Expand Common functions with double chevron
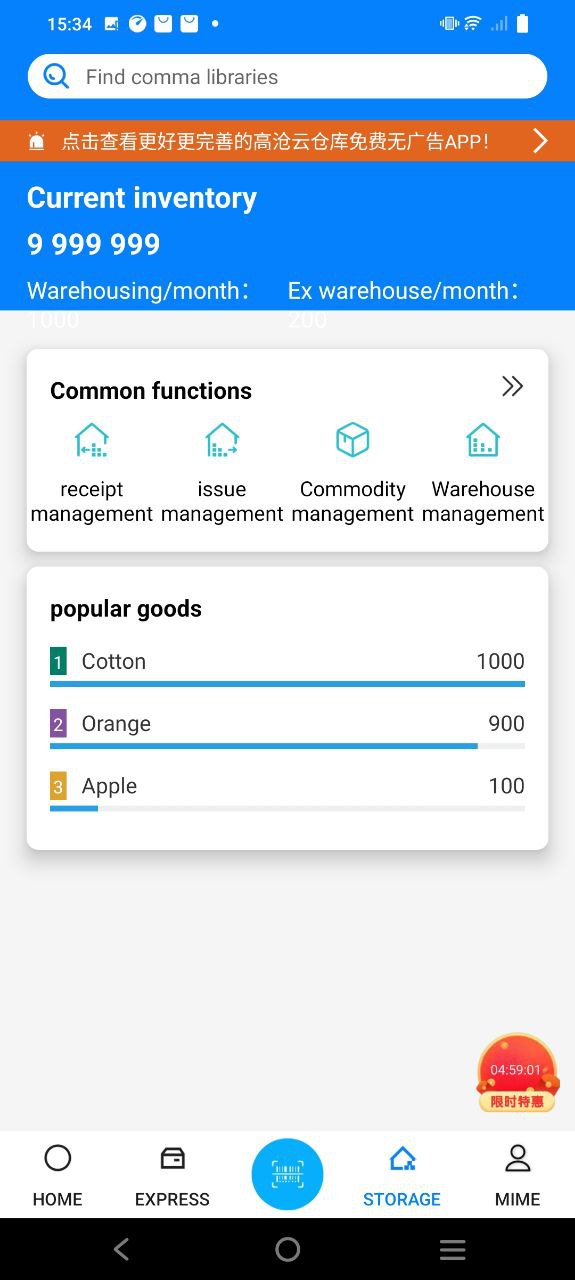This screenshot has width=575, height=1280. (x=512, y=387)
